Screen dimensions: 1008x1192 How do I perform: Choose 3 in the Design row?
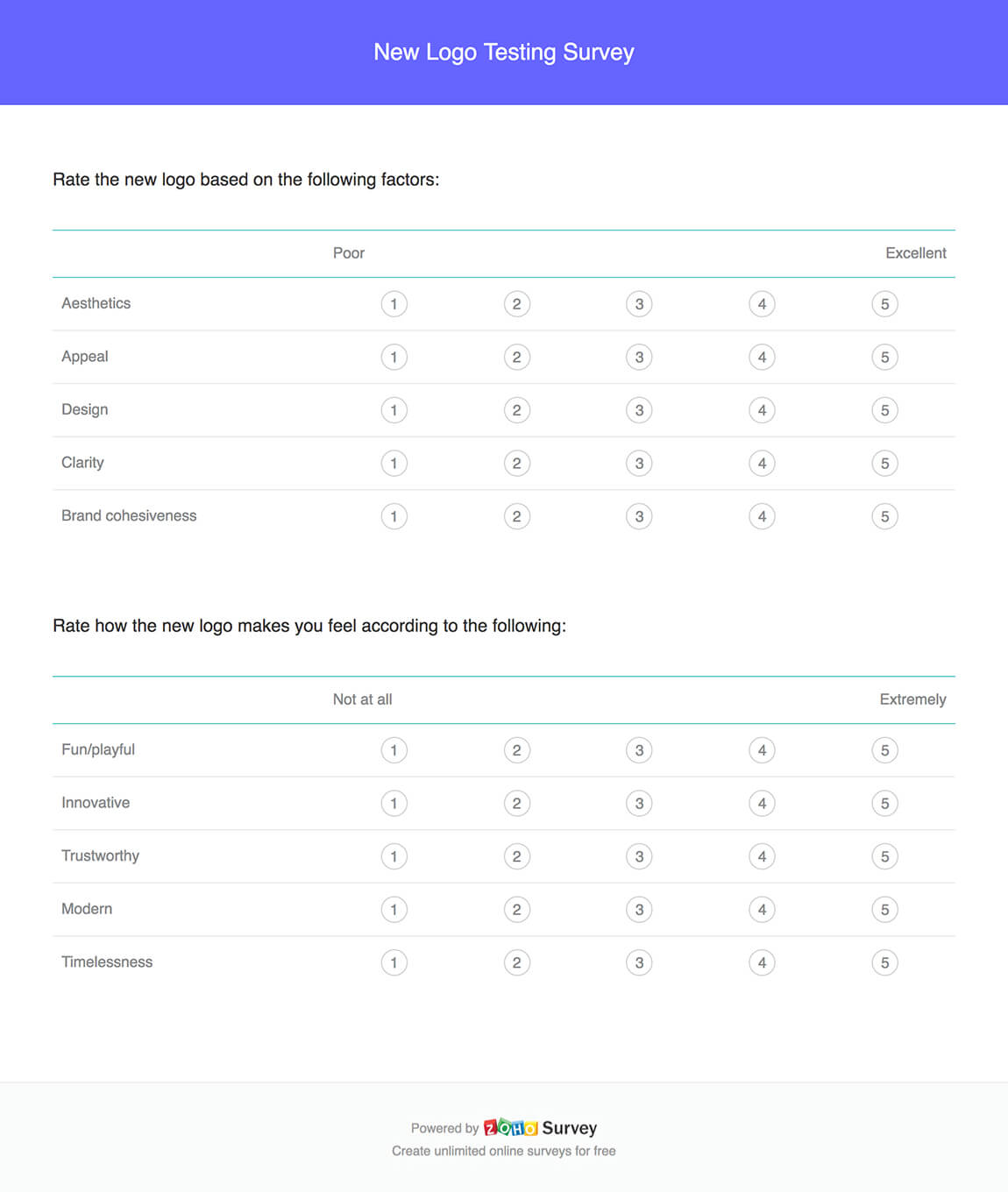click(639, 410)
